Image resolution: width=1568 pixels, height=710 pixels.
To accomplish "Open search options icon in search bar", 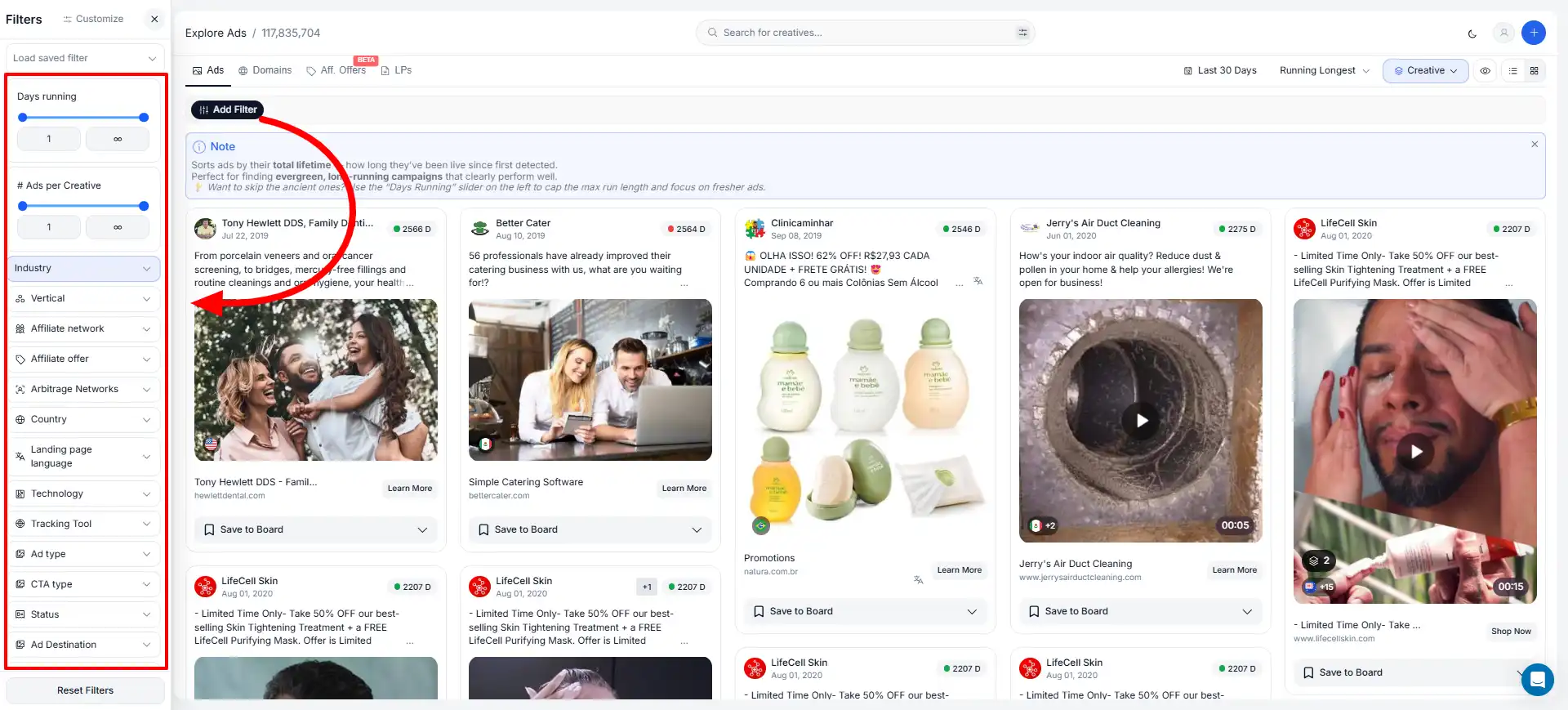I will 1022,33.
